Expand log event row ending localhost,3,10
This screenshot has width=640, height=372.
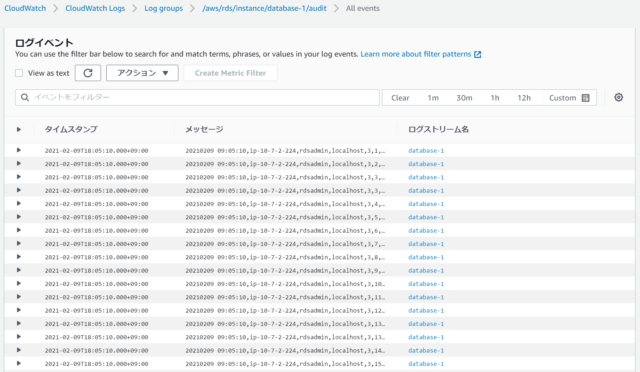click(x=18, y=283)
